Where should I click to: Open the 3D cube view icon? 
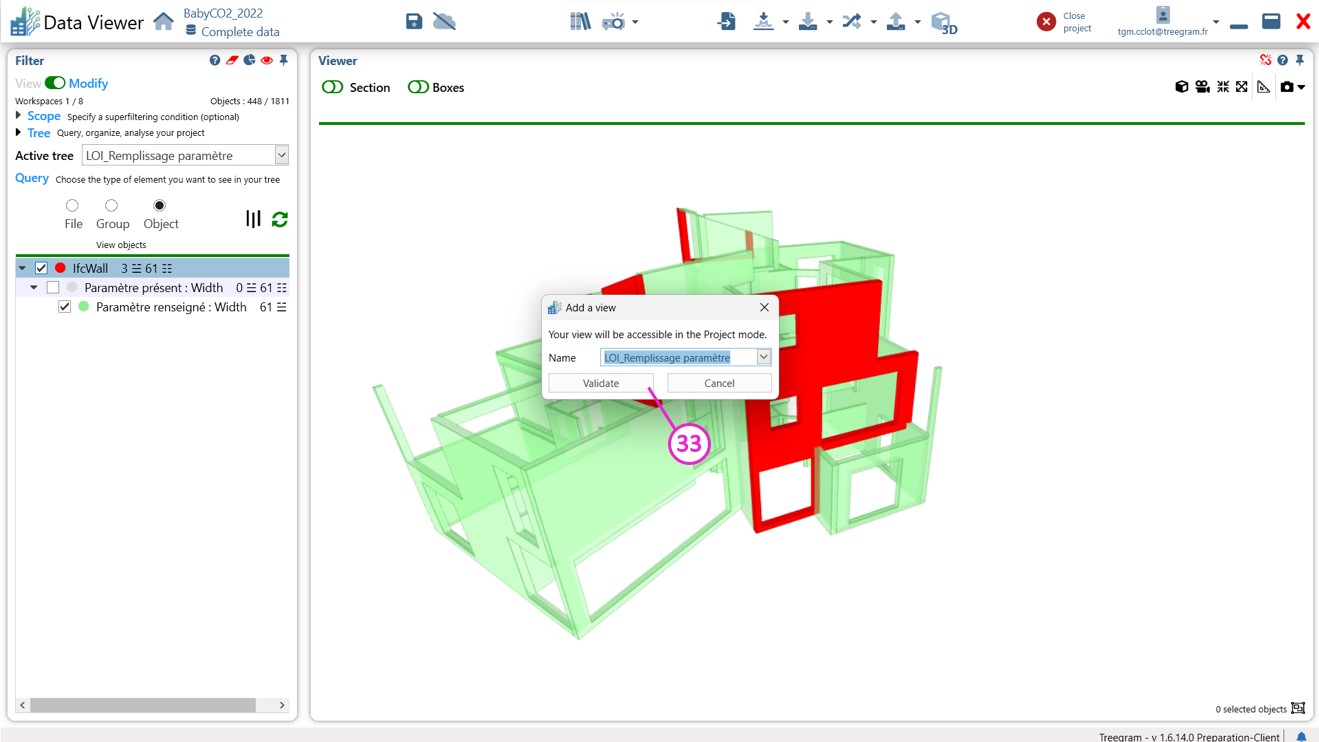(942, 22)
